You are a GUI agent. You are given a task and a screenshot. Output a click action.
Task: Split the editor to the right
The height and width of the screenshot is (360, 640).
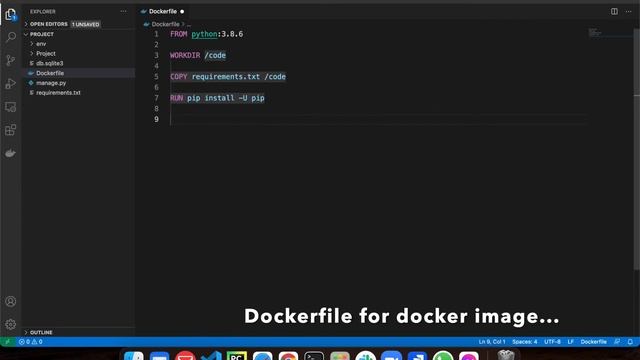[614, 11]
